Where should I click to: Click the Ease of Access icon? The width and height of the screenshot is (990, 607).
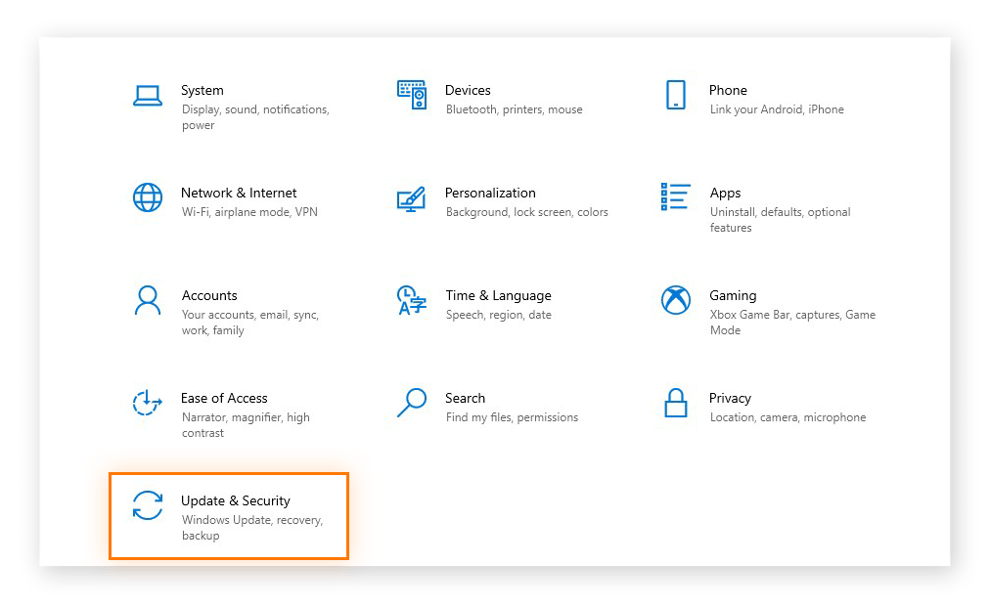(147, 403)
